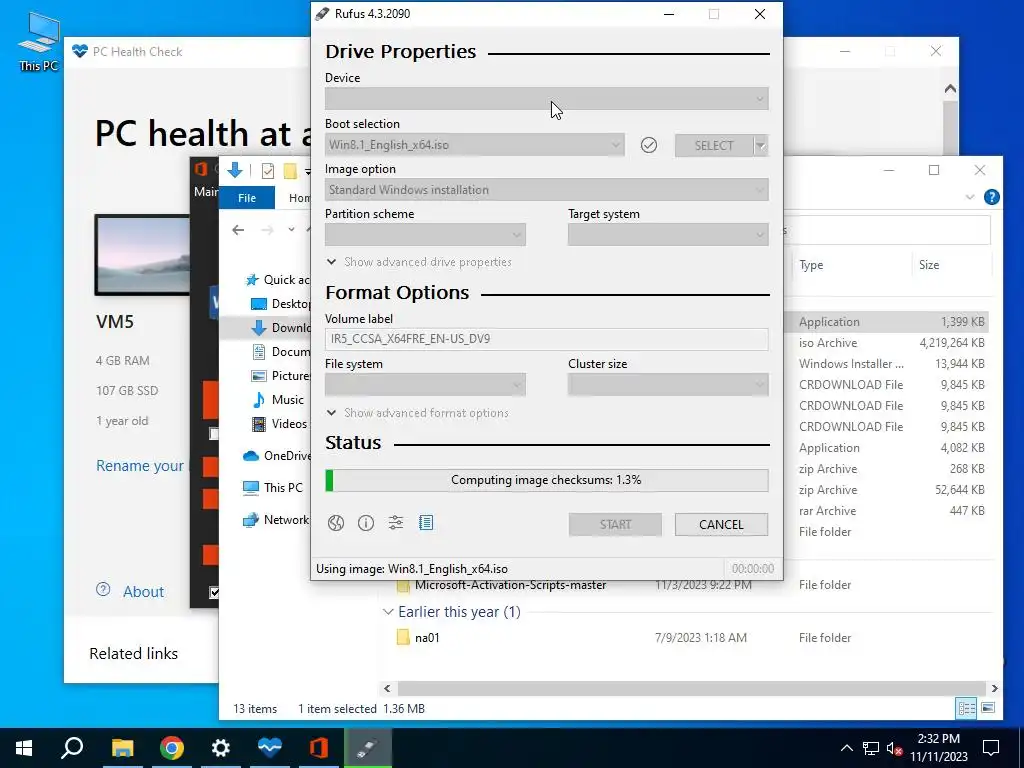Click the VM5 desktop thumbnail
The image size is (1024, 768).
click(x=142, y=255)
